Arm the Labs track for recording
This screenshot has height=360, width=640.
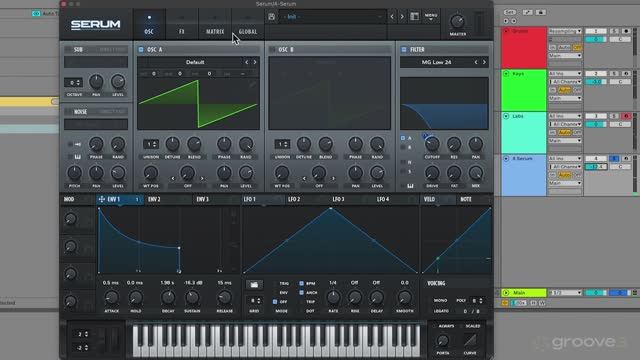[626, 116]
